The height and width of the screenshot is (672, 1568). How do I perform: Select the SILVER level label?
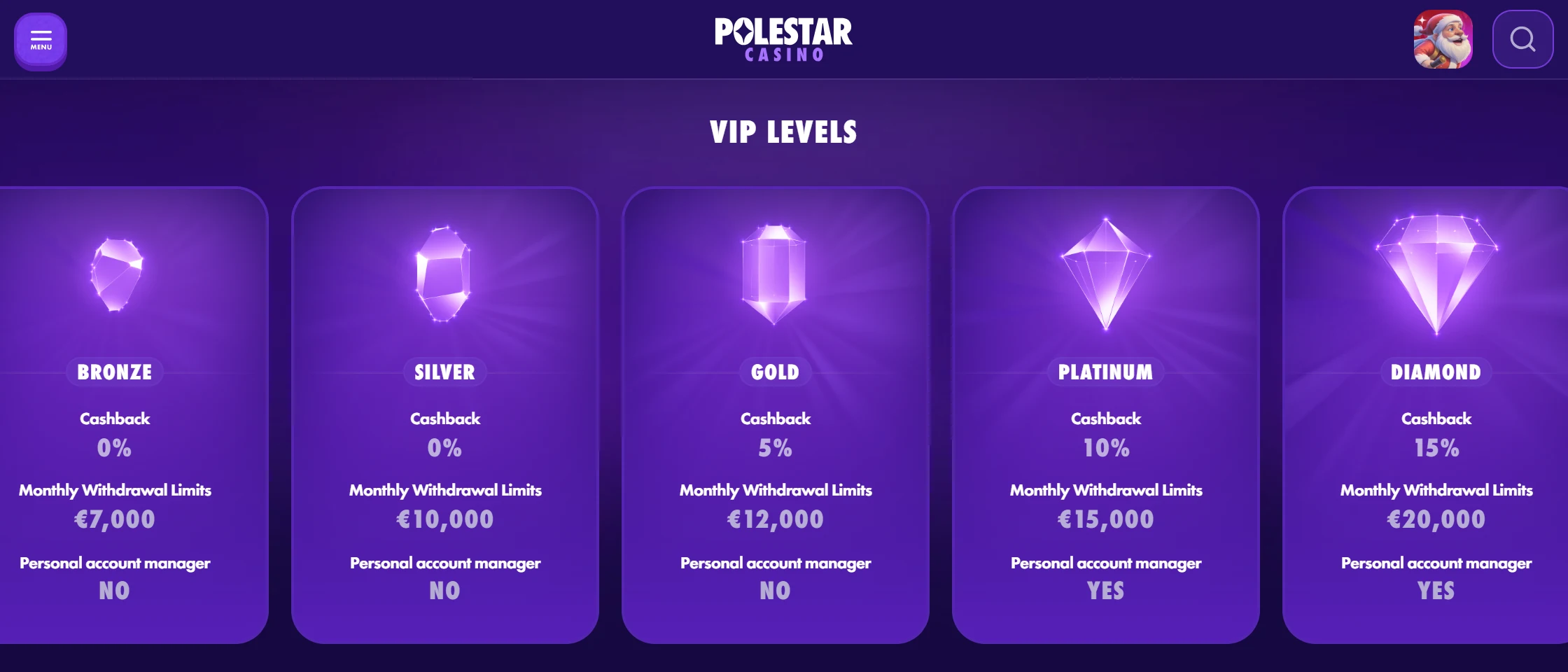[x=445, y=372]
